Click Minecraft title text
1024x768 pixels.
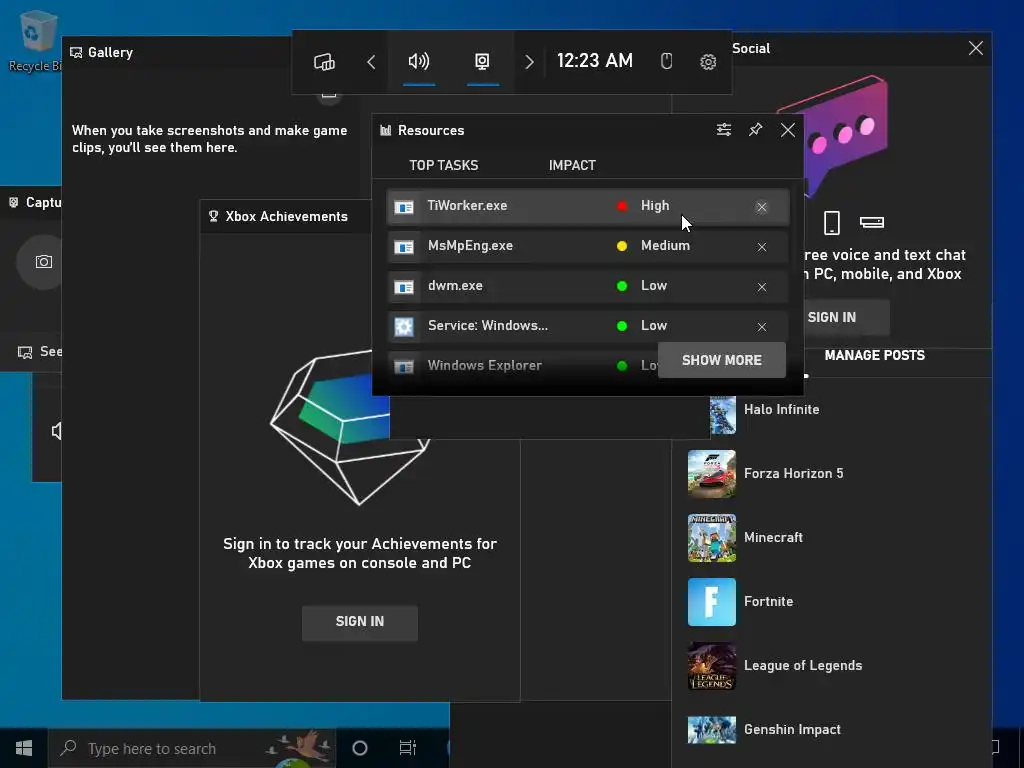click(x=773, y=537)
